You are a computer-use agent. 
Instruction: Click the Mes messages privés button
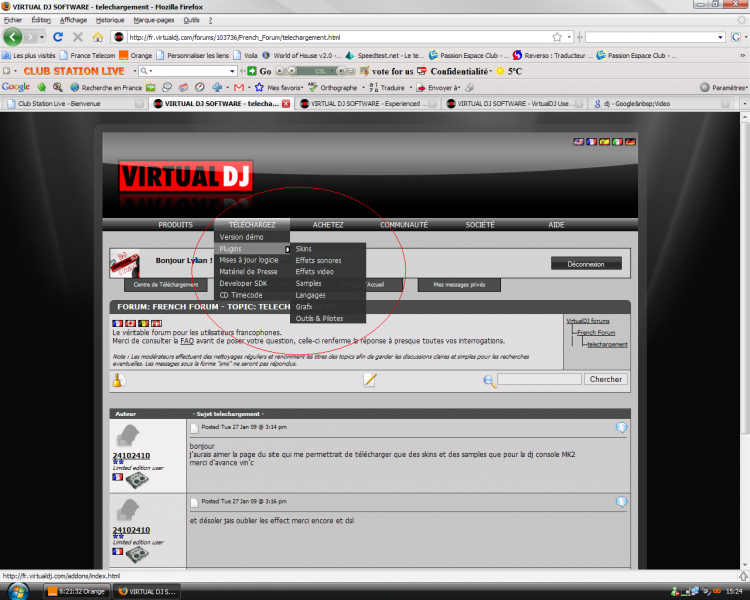point(459,285)
